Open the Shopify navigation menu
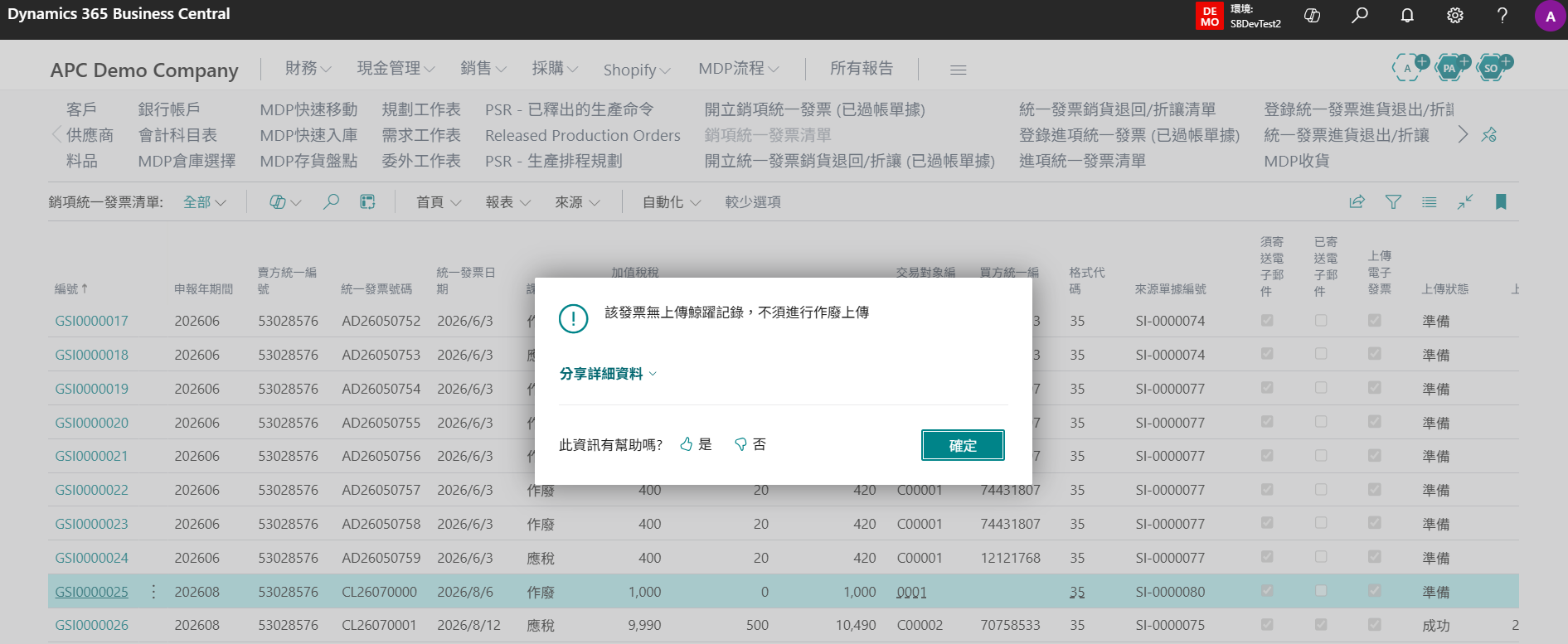 tap(636, 70)
